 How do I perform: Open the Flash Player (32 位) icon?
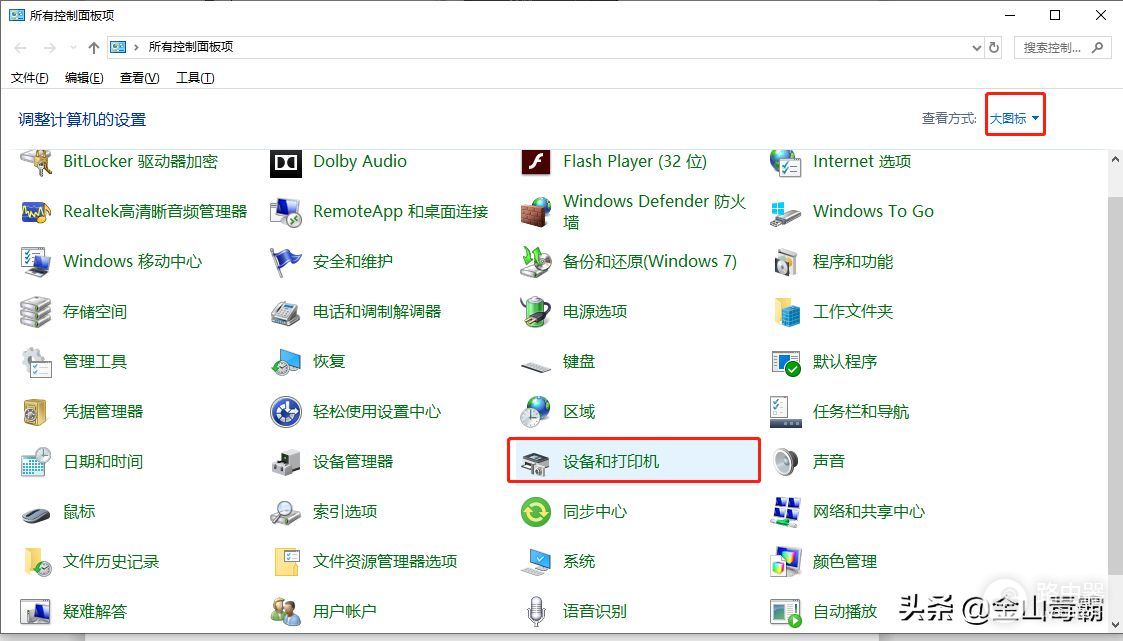coord(536,162)
